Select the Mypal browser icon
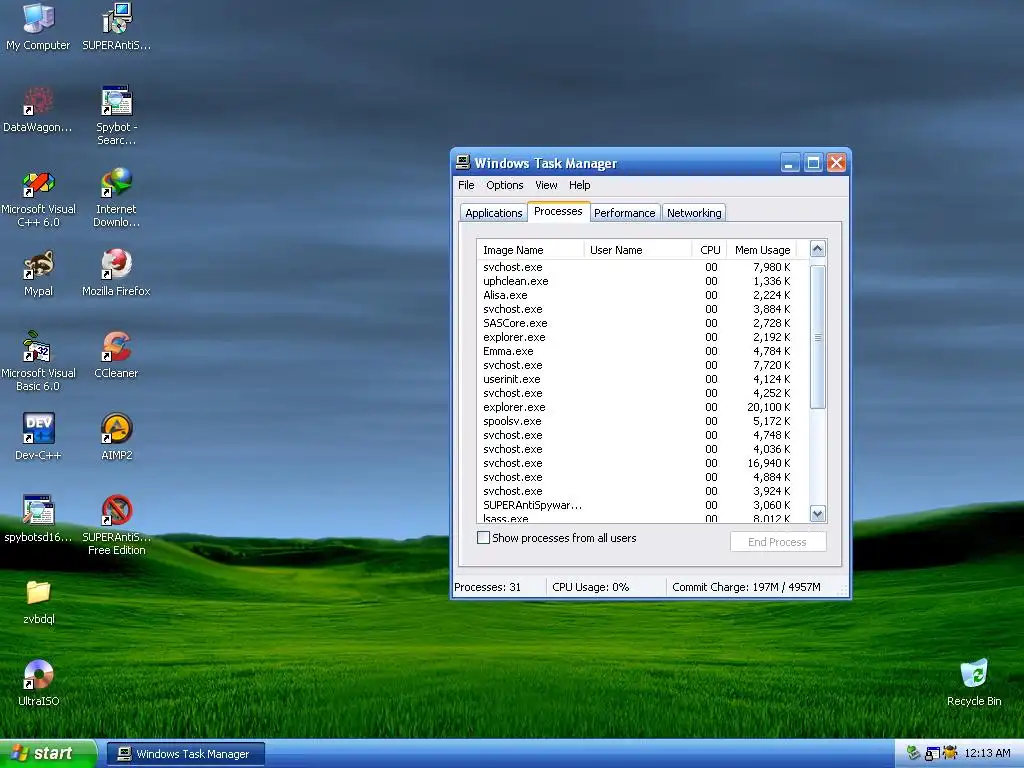The width and height of the screenshot is (1024, 768). pyautogui.click(x=38, y=272)
